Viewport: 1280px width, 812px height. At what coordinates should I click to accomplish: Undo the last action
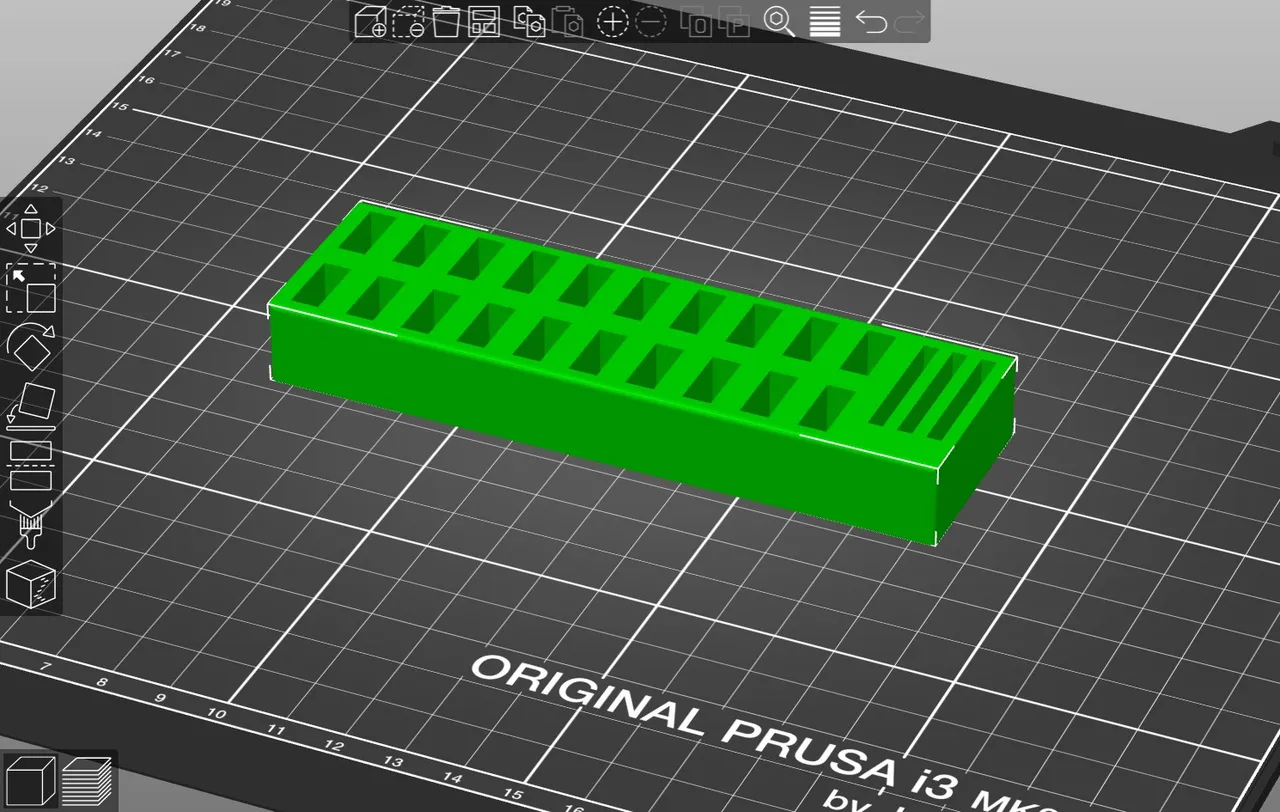click(x=869, y=22)
